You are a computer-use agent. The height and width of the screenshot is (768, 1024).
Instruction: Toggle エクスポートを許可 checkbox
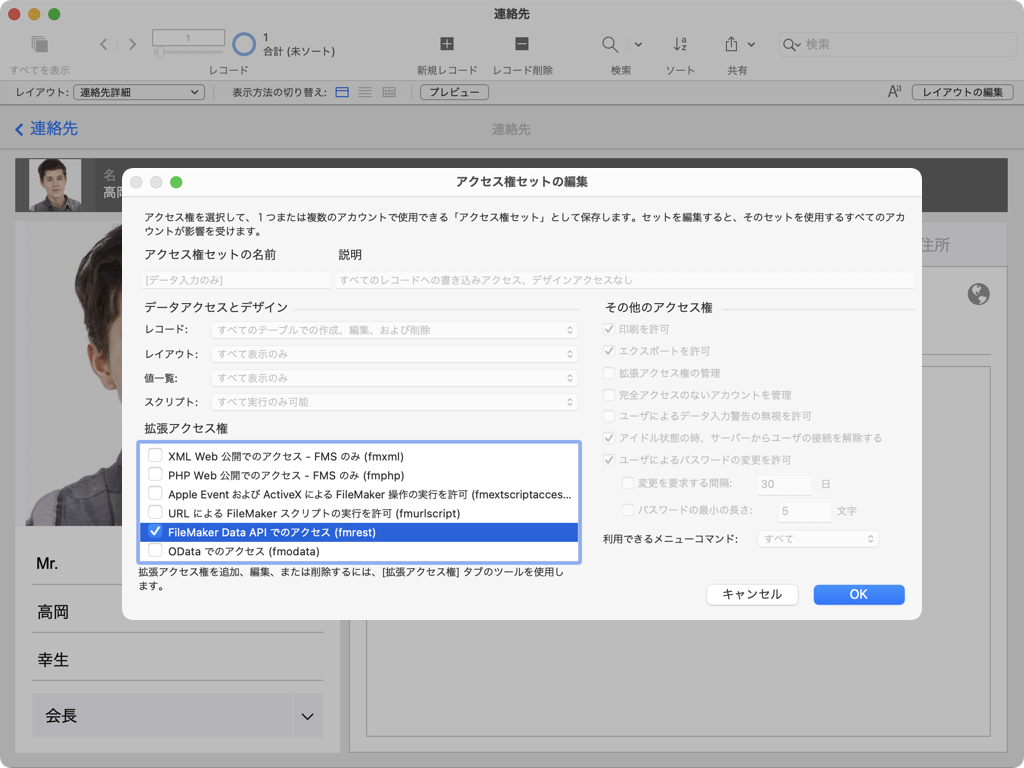609,351
